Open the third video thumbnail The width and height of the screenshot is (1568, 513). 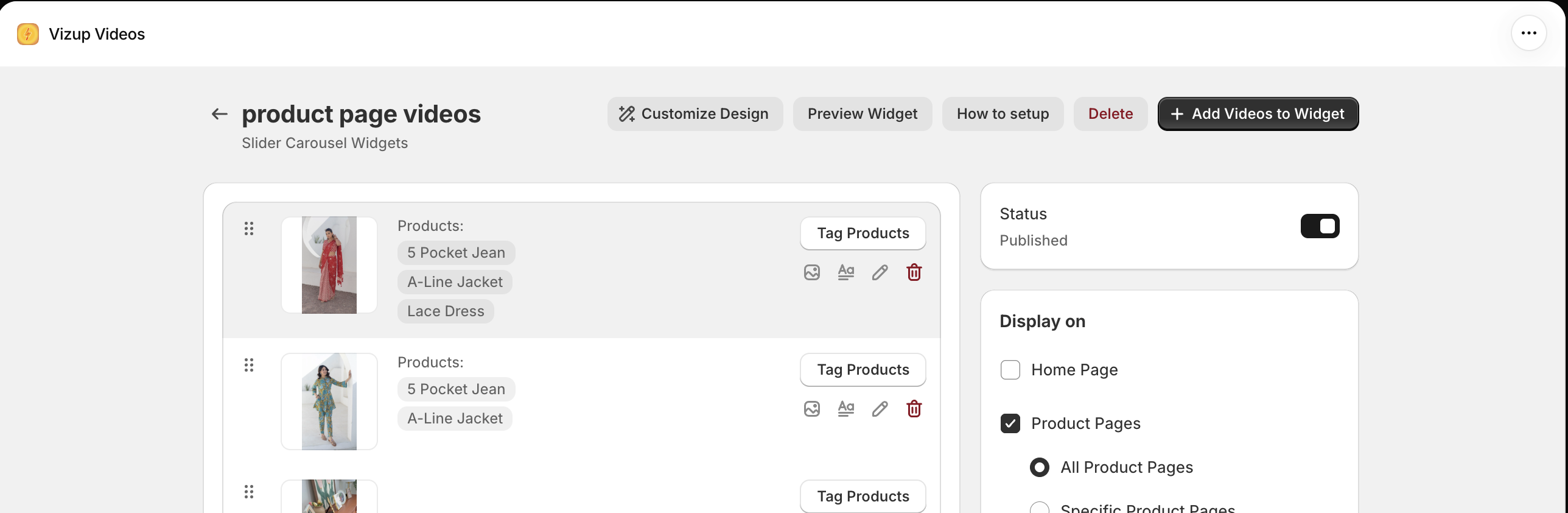coord(329,497)
